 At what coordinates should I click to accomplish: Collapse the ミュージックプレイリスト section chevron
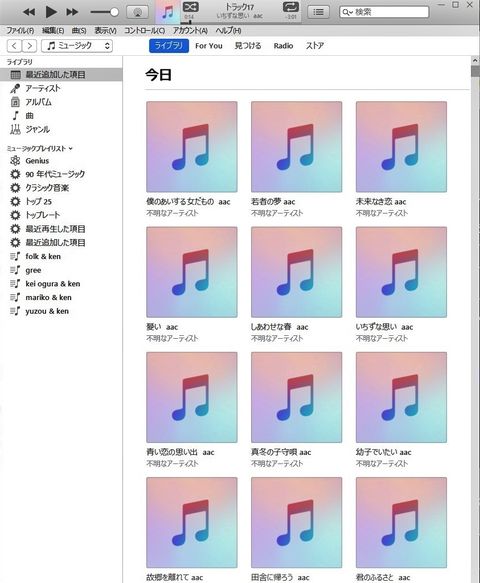click(71, 149)
